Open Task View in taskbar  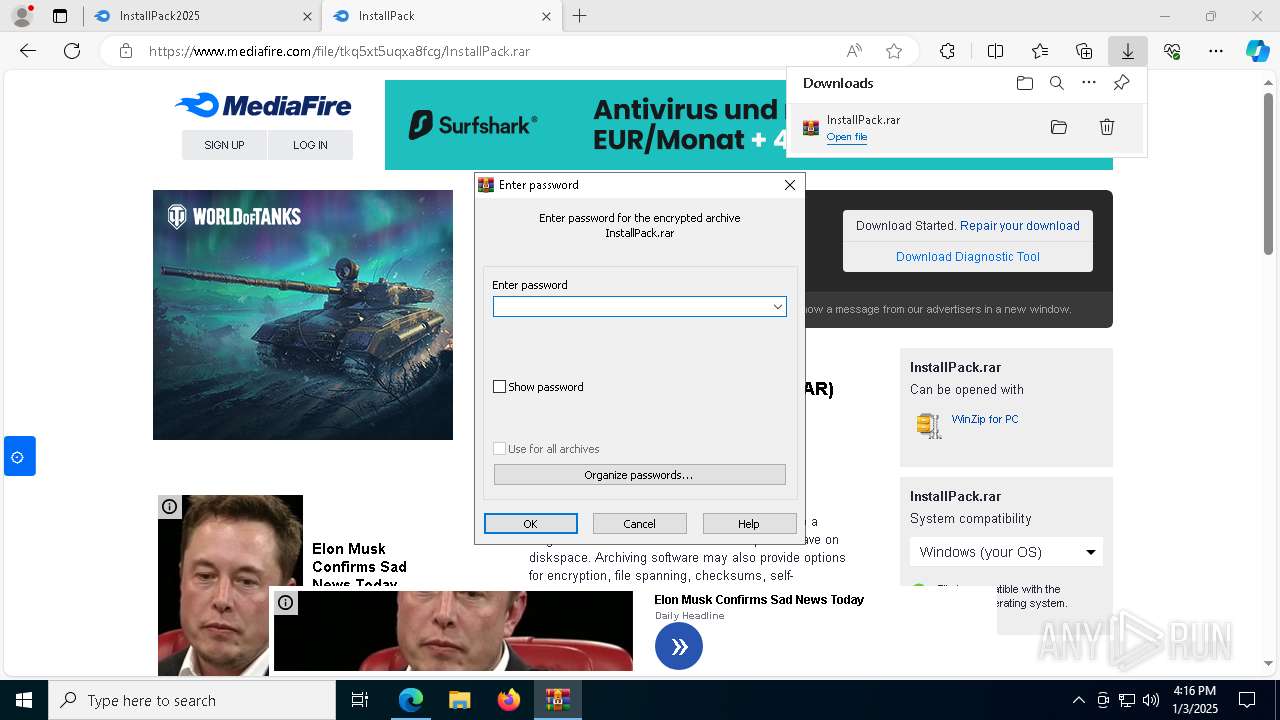(360, 700)
